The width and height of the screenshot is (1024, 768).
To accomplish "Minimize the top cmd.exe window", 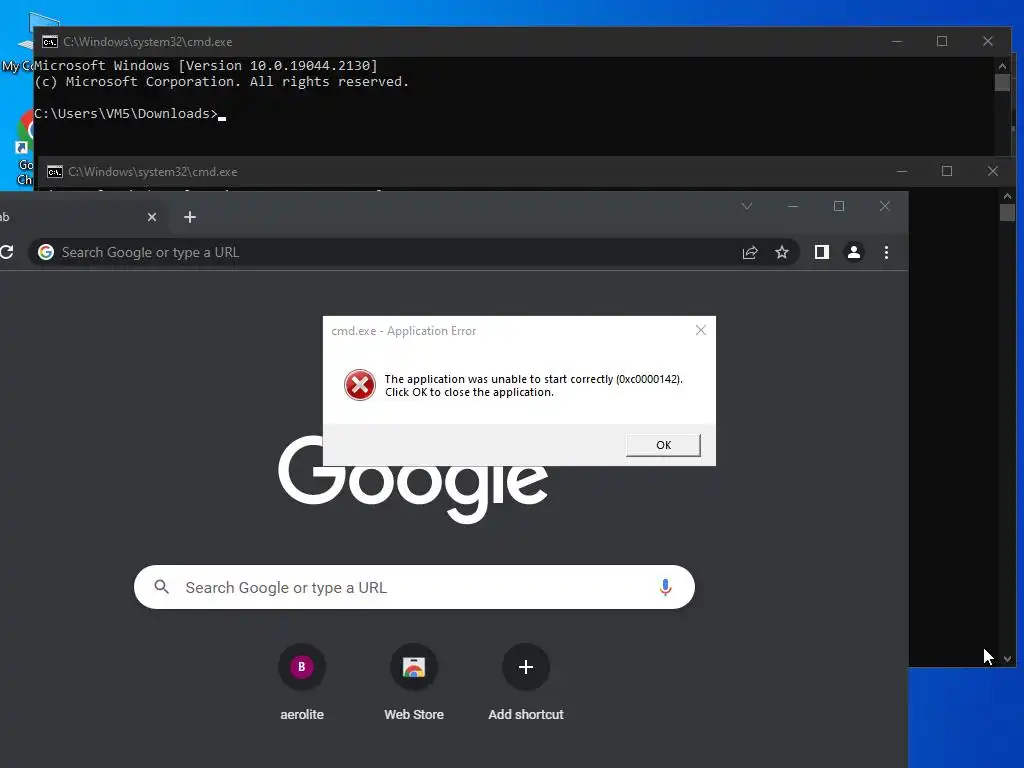I will [x=897, y=41].
